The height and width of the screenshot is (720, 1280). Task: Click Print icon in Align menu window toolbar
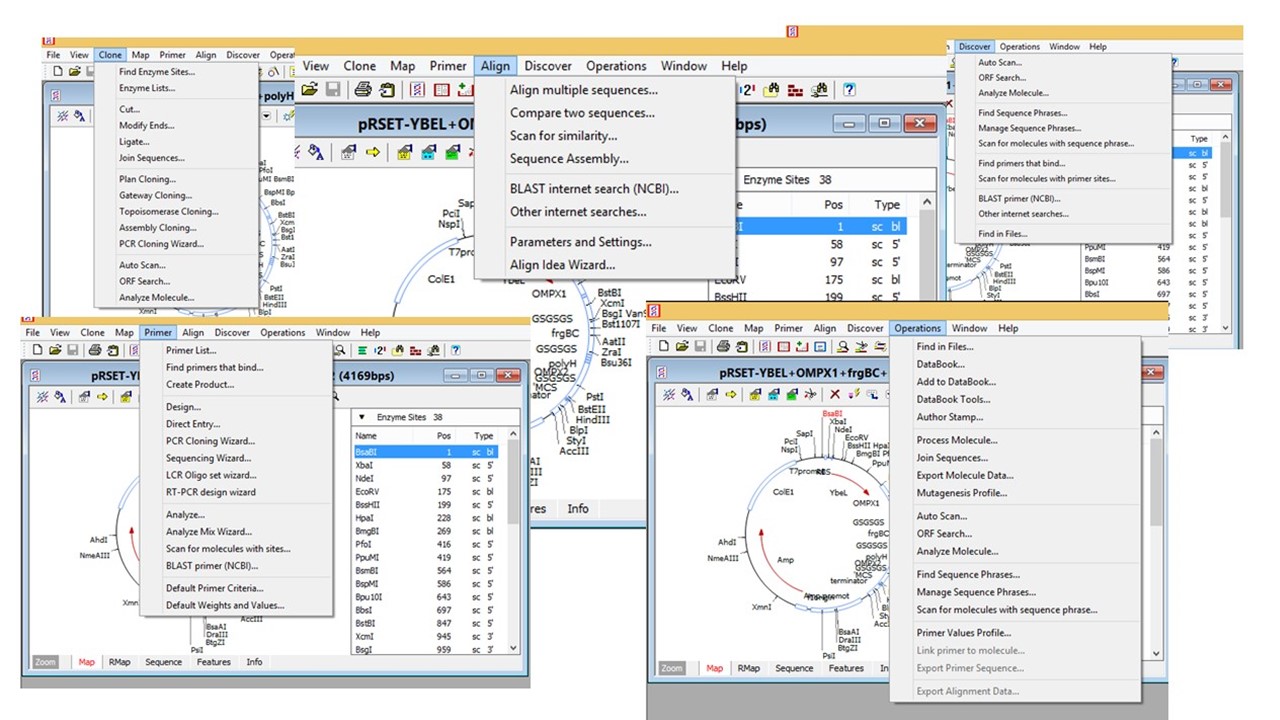(x=363, y=90)
